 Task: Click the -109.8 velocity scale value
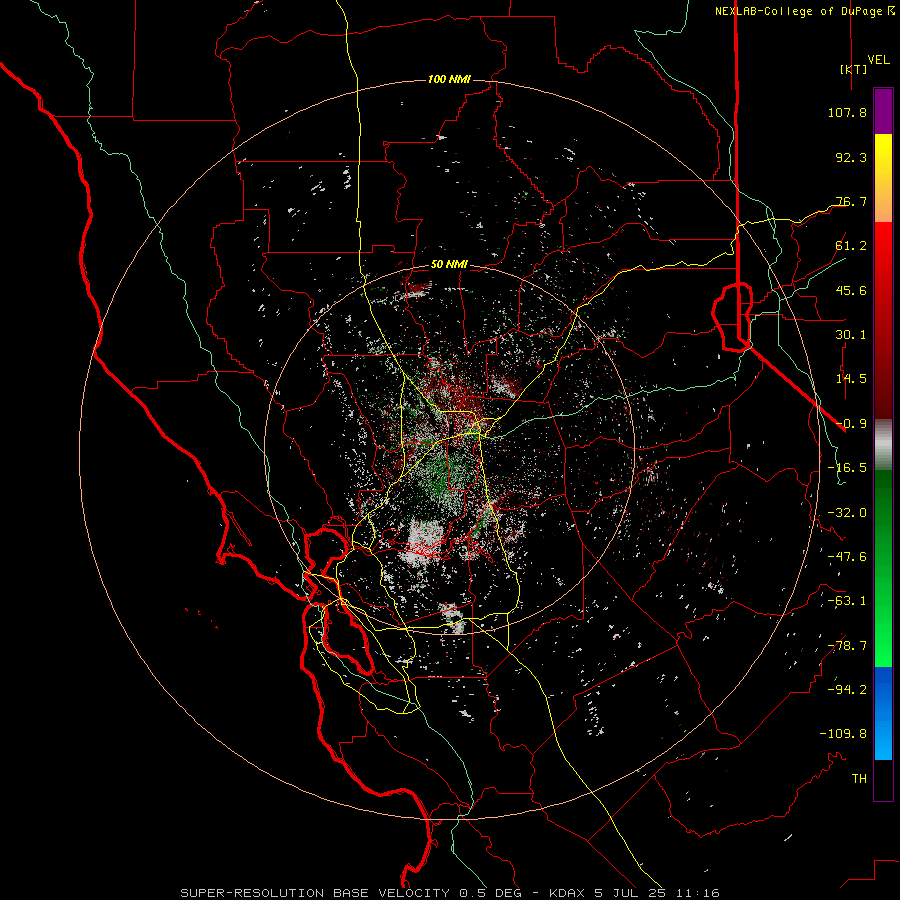coord(843,734)
